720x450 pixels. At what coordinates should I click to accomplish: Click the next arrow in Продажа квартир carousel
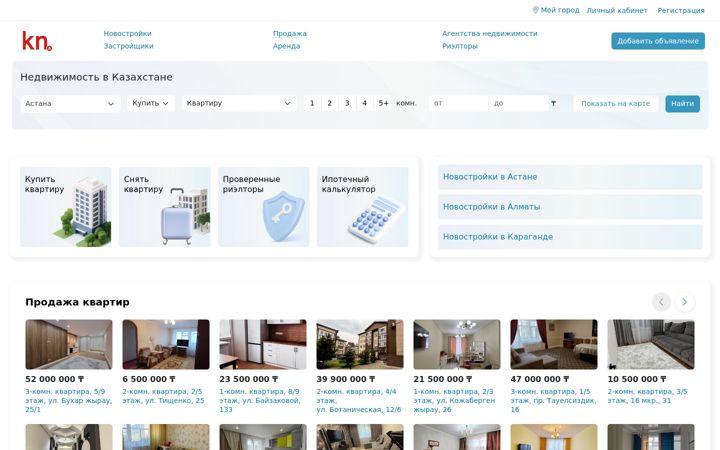685,302
